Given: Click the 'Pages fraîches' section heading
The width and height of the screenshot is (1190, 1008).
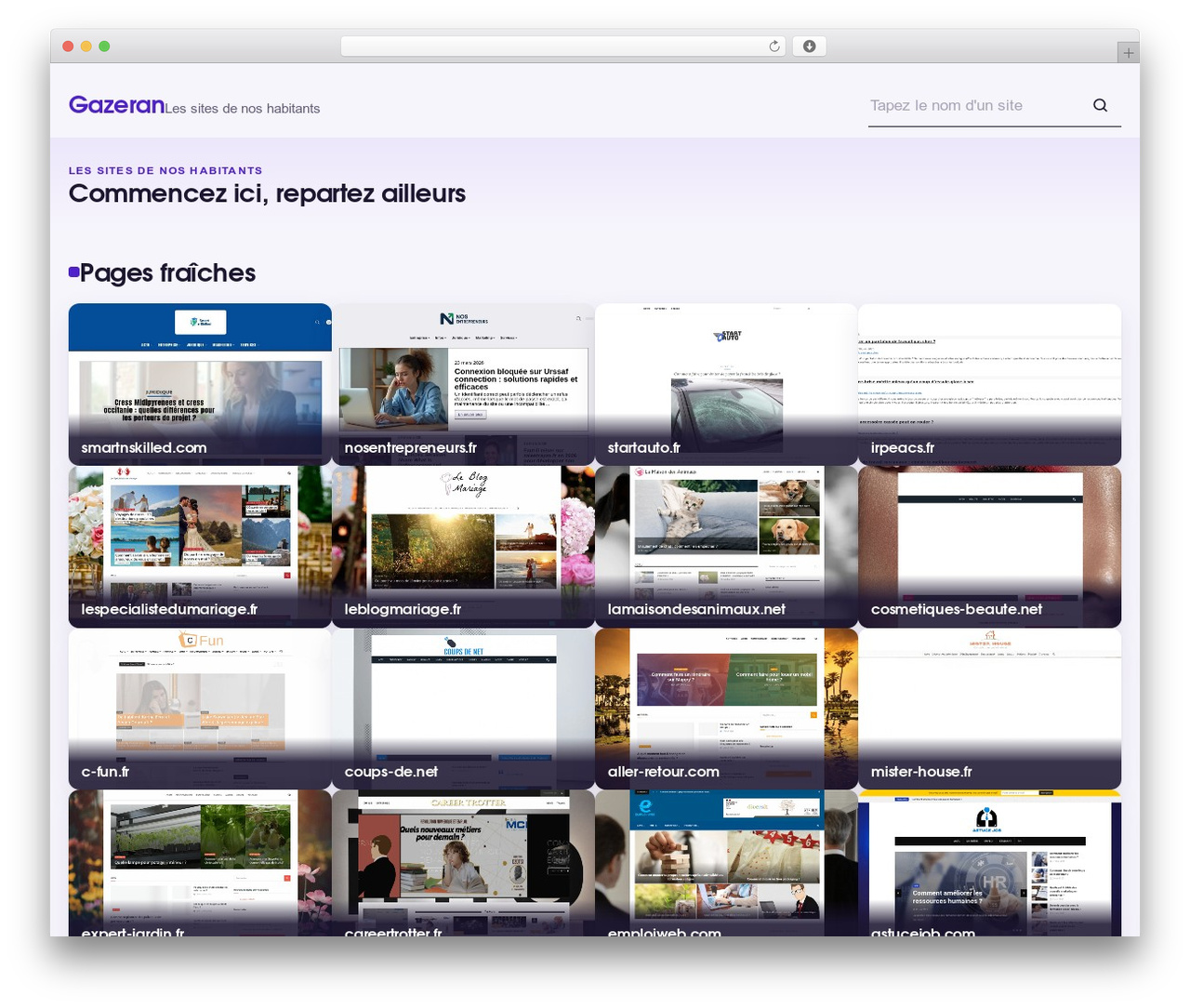Looking at the screenshot, I should 167,272.
